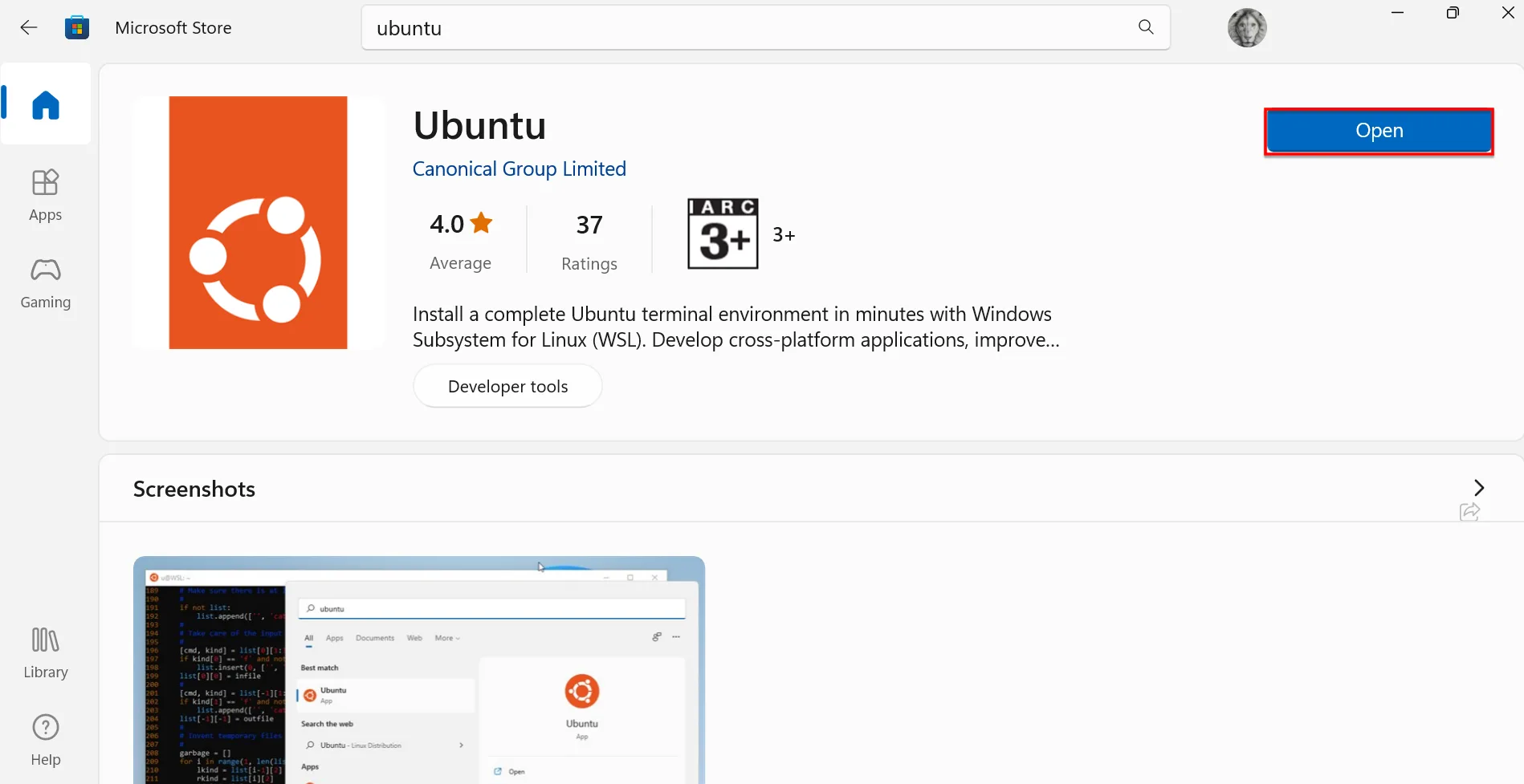Minimize the Microsoft Store window
This screenshot has height=784, width=1524.
tap(1397, 13)
